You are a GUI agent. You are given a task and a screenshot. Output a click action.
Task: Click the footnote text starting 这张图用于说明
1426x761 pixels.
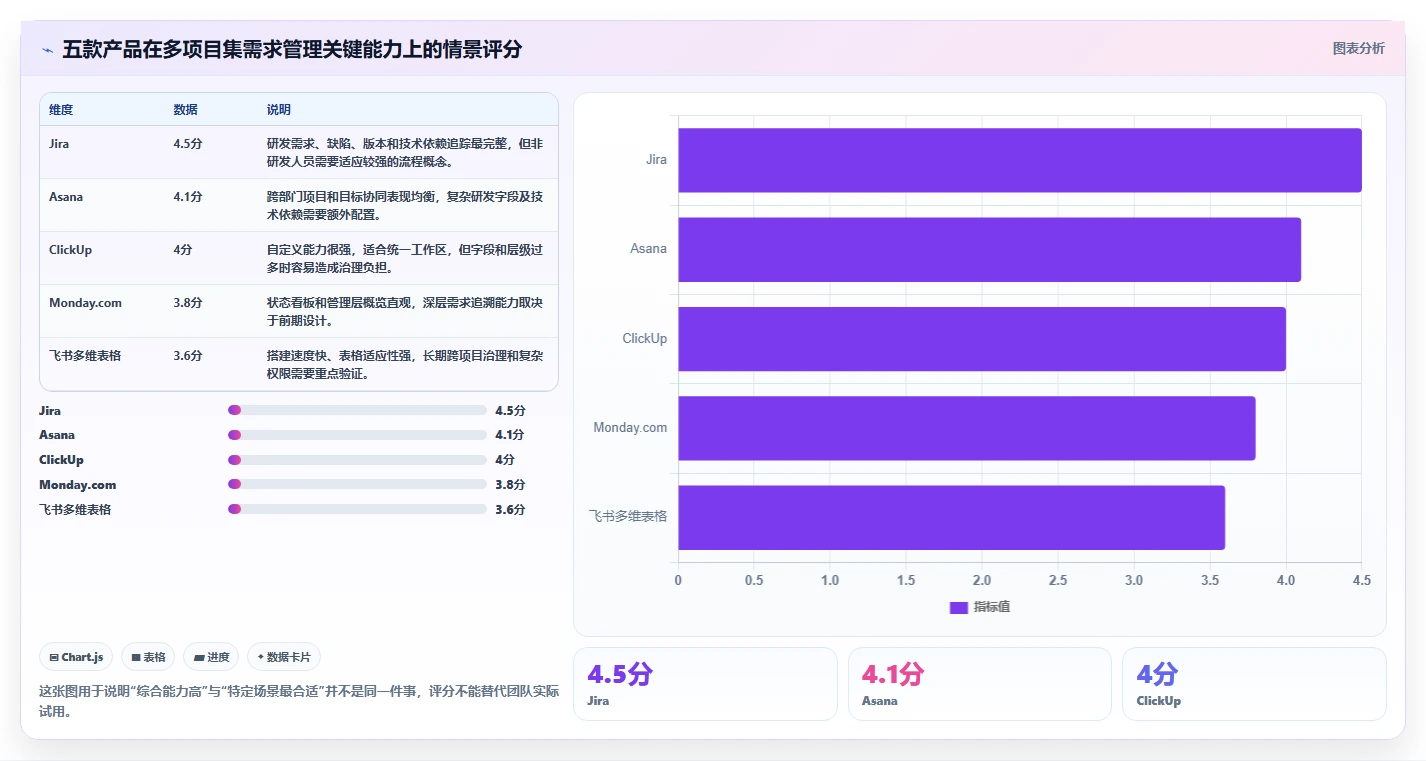click(299, 701)
